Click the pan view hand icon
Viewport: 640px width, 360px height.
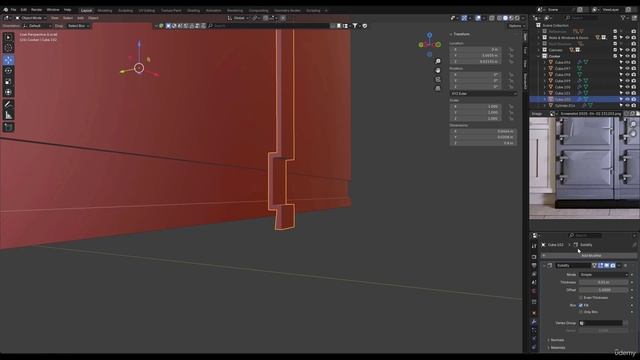pyautogui.click(x=438, y=71)
